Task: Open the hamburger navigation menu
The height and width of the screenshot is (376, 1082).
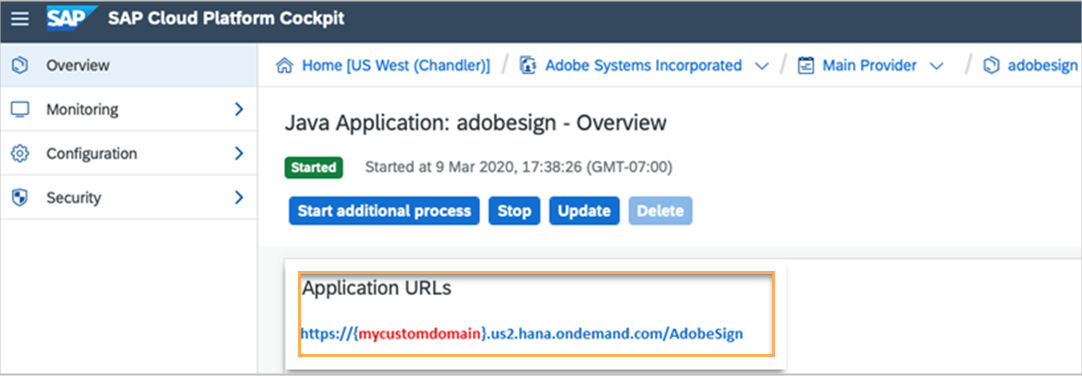Action: coord(21,19)
